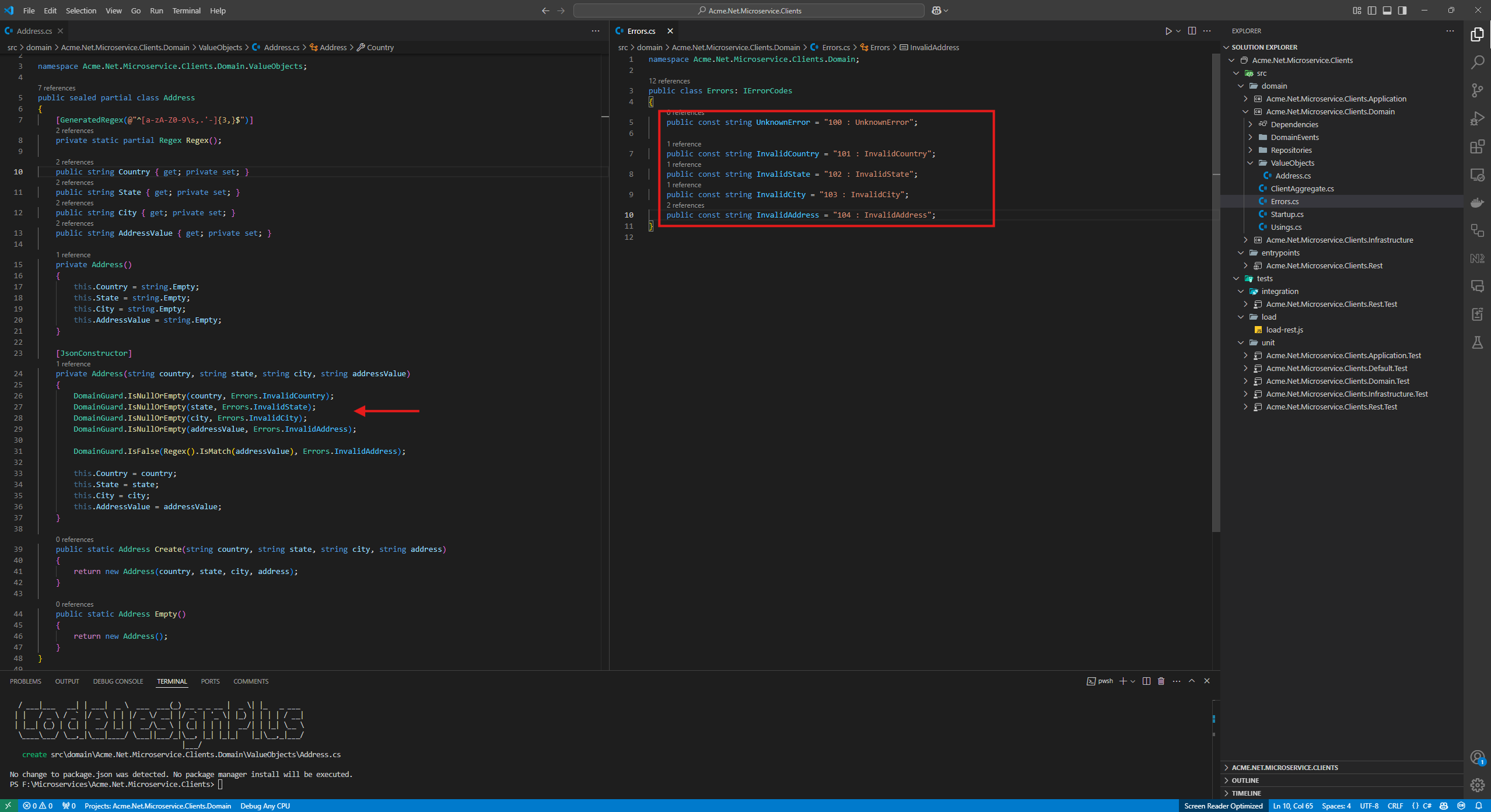Viewport: 1491px width, 812px height.
Task: Open the new terminal profile dropdown arrow
Action: pos(1133,681)
